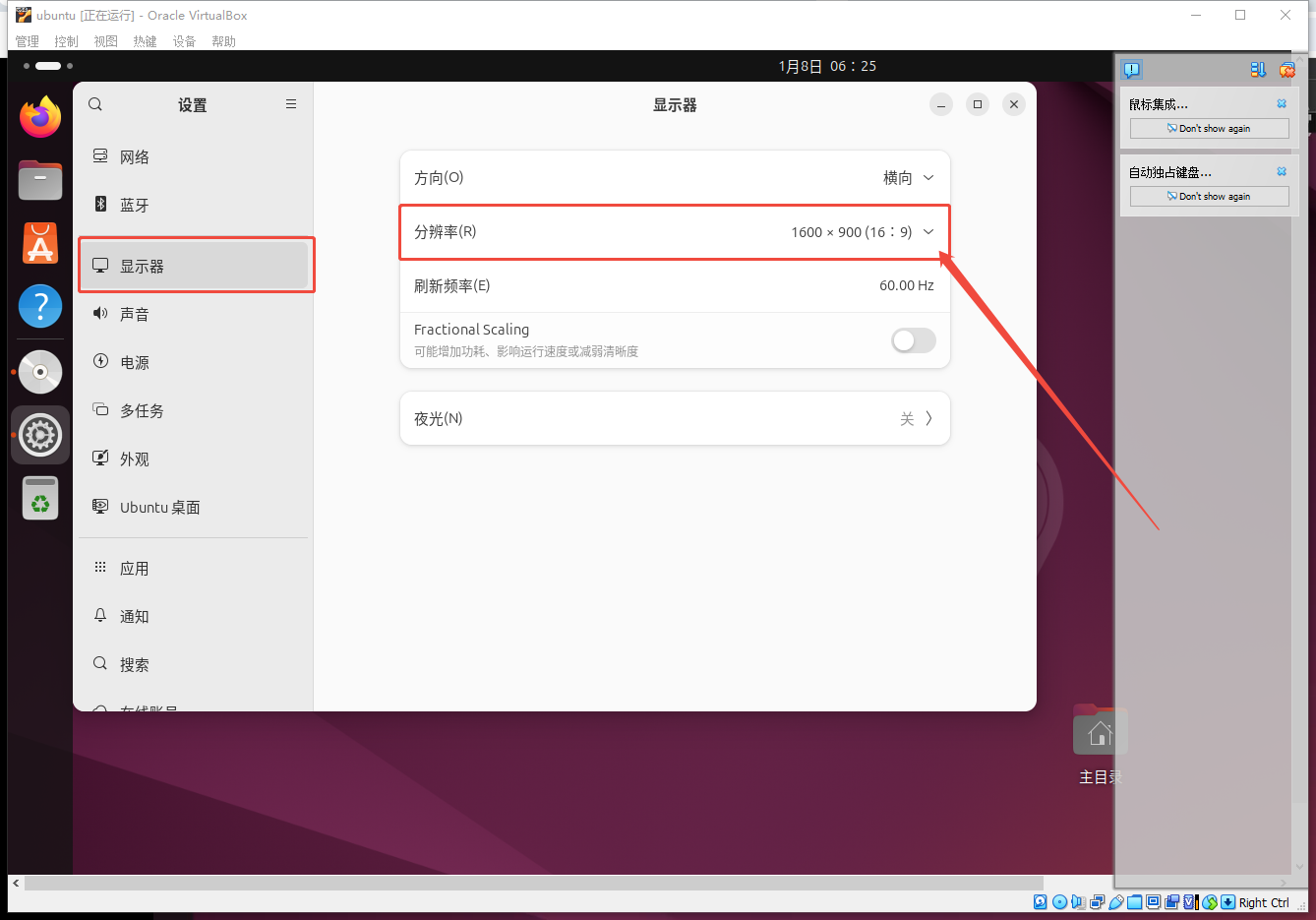Click the horizontal scrollbar of VM window
Screen dimensions: 1316x920
tap(531, 884)
